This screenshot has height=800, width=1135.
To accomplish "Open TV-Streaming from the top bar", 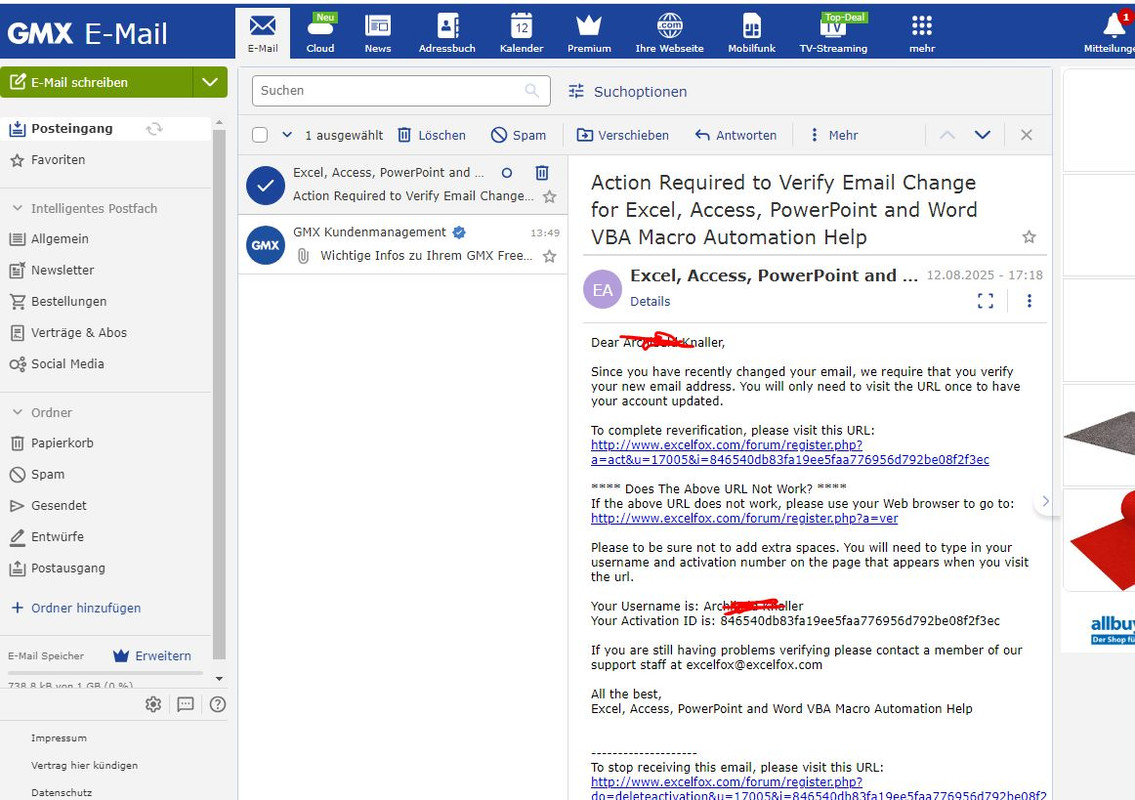I will pos(833,33).
